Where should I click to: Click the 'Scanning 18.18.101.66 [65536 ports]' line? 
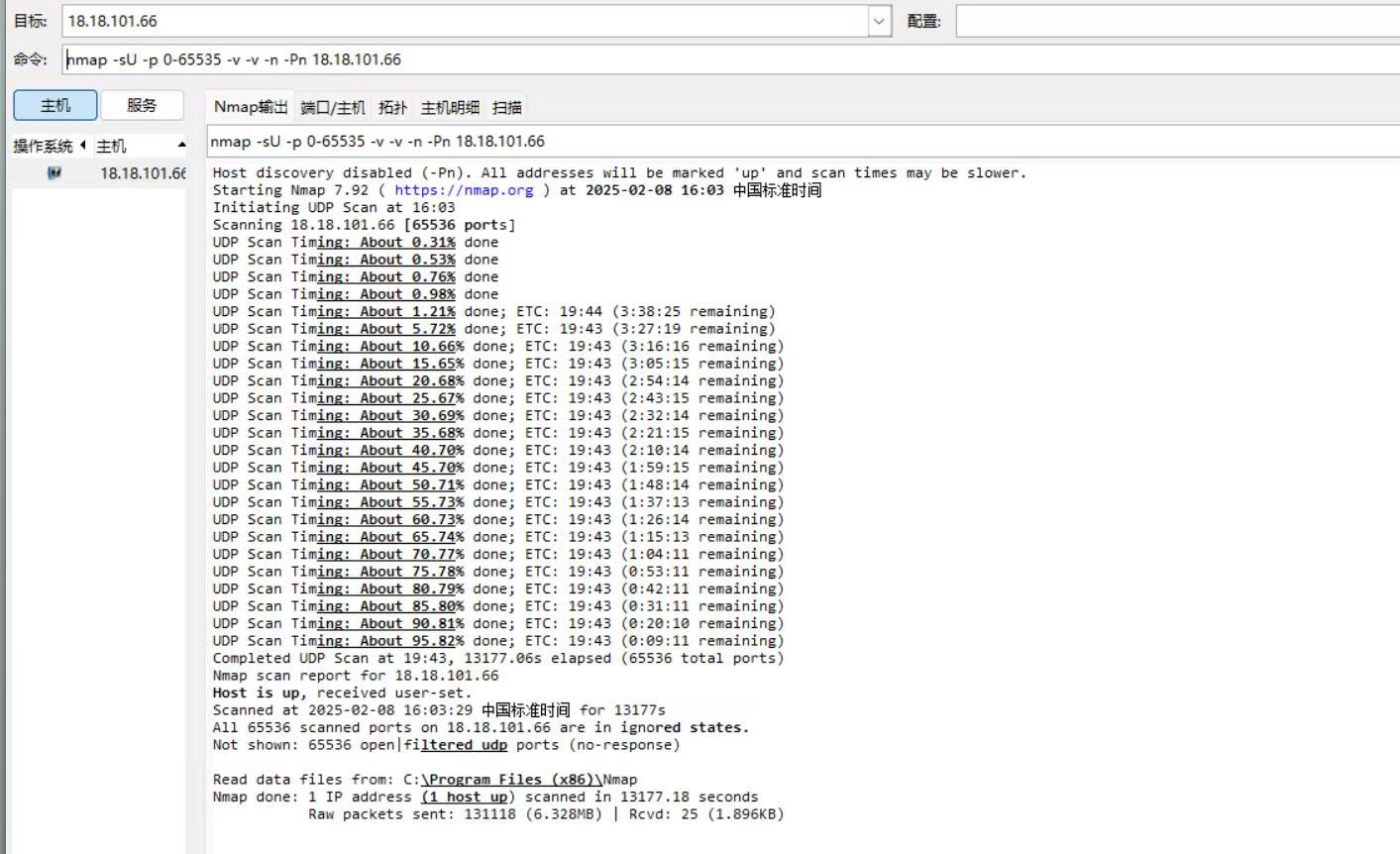(x=365, y=225)
